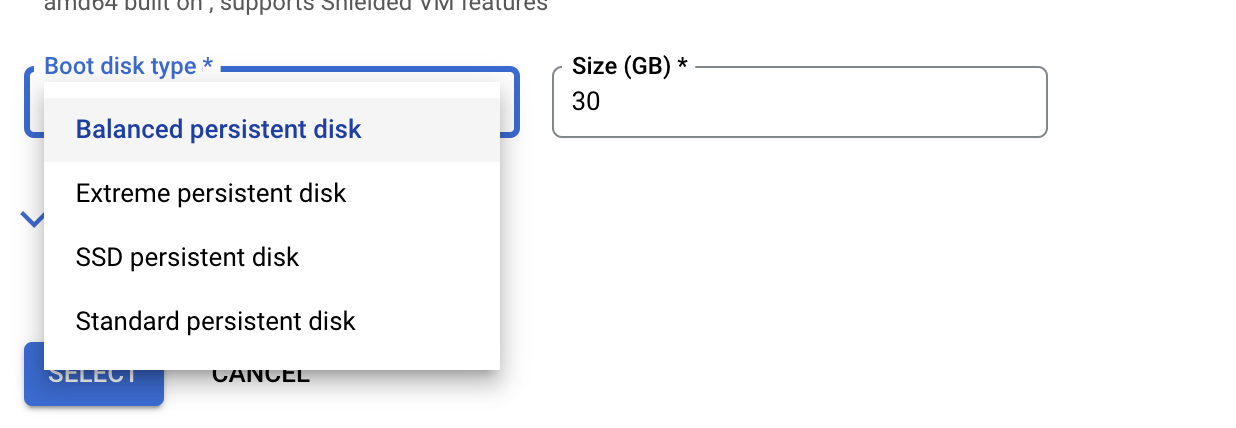Screen dimensions: 1236x428
Task: Click the Boot disk type dropdown border
Action: (510, 100)
